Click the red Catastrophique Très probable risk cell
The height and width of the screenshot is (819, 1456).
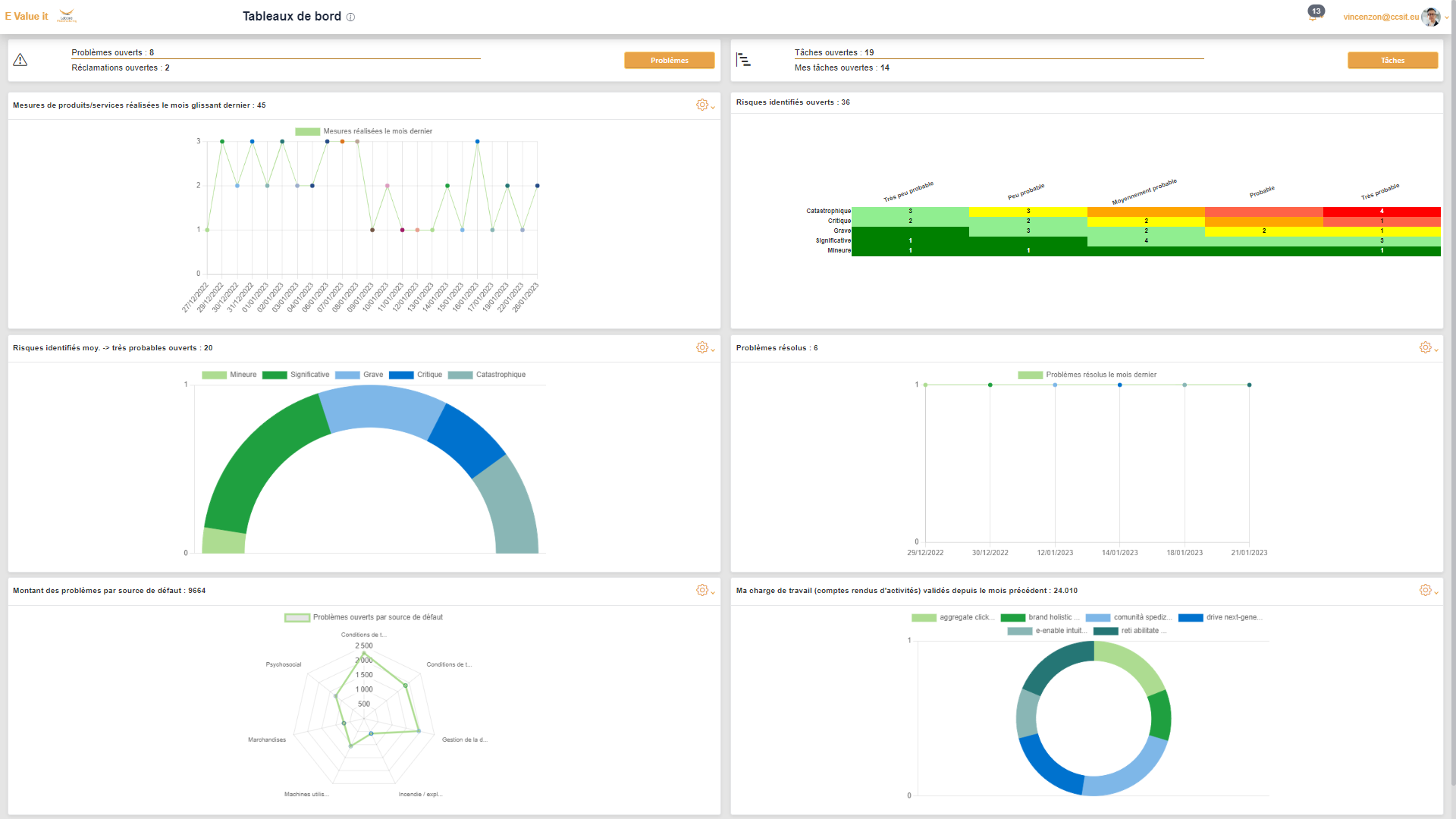click(x=1381, y=211)
